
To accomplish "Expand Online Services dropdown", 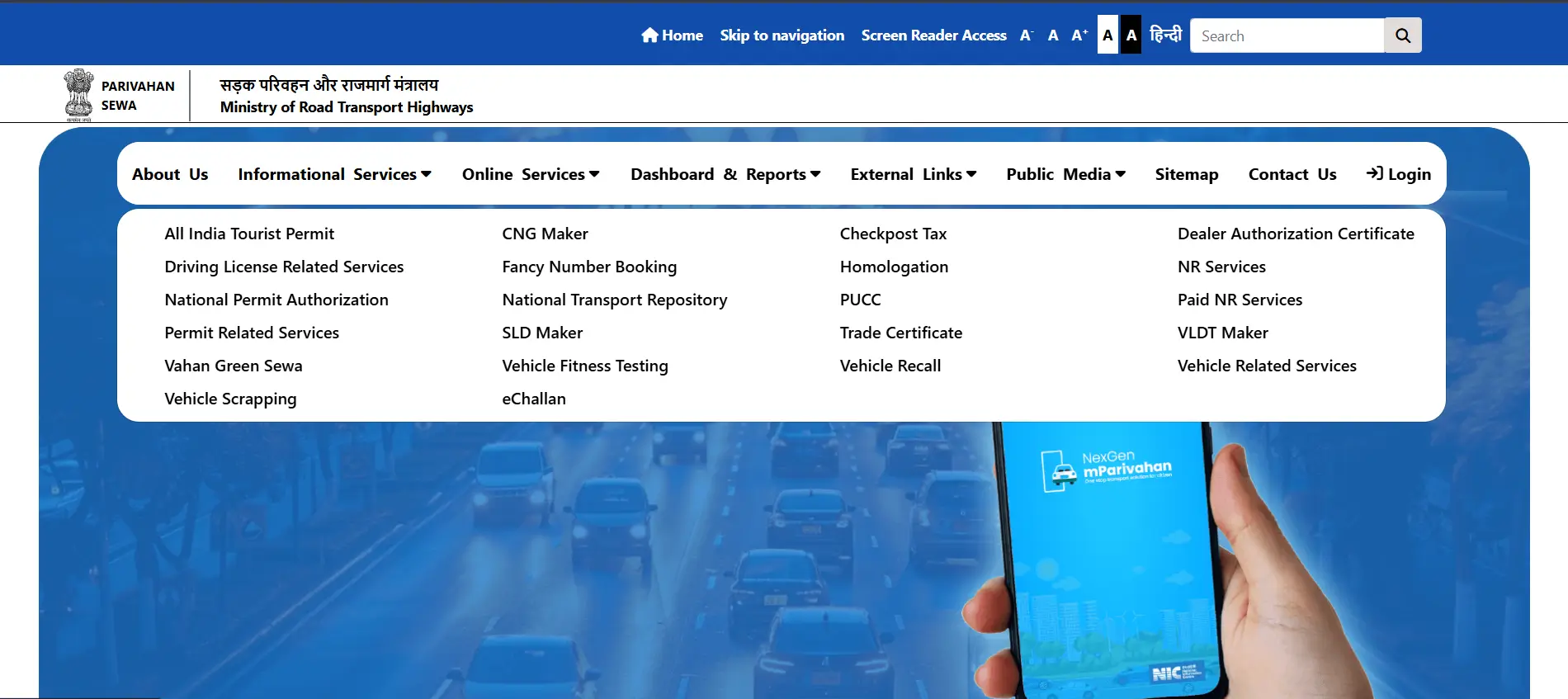I will 531,174.
